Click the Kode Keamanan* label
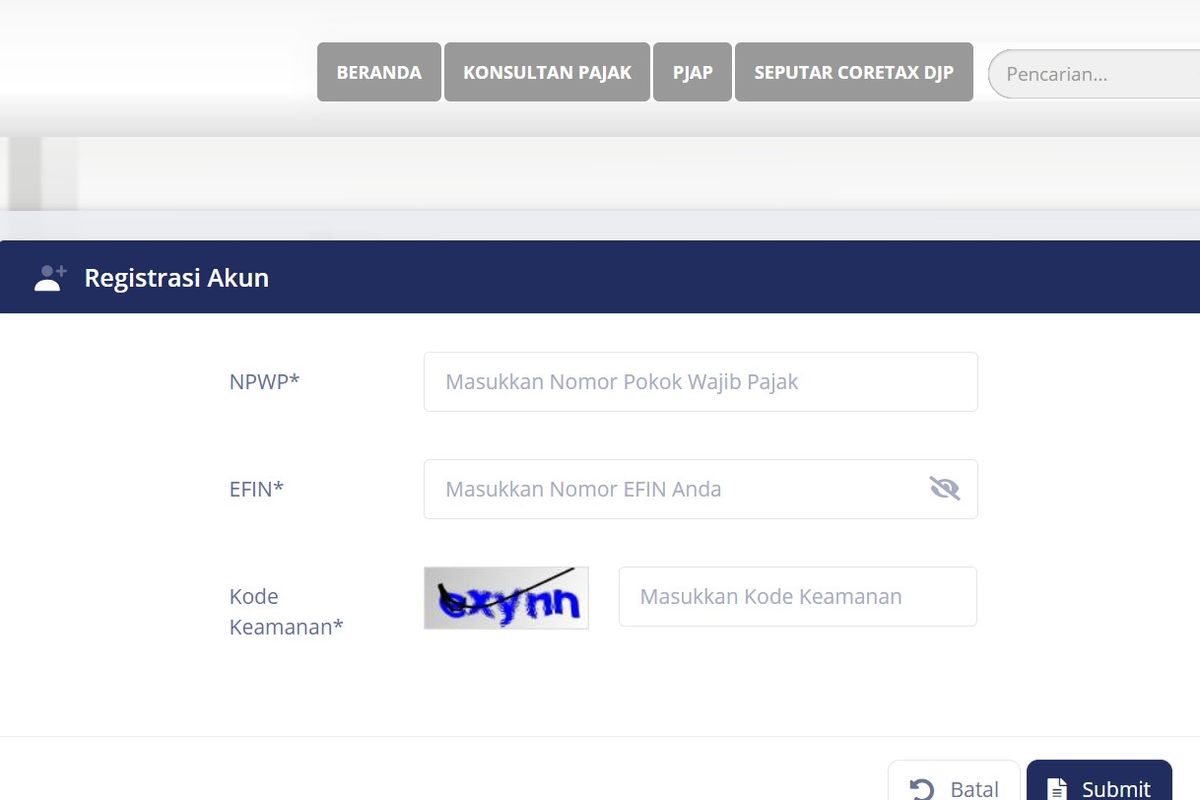The image size is (1200, 800). [x=286, y=612]
